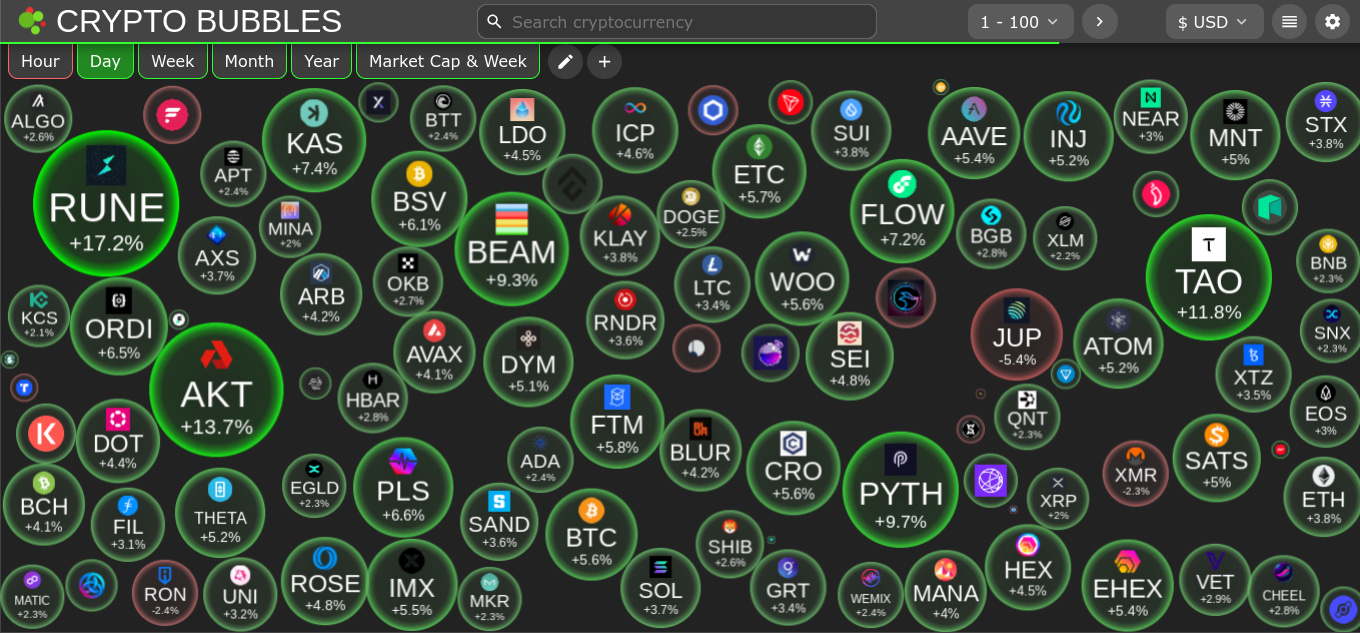Open the ETC bubble

(x=759, y=171)
